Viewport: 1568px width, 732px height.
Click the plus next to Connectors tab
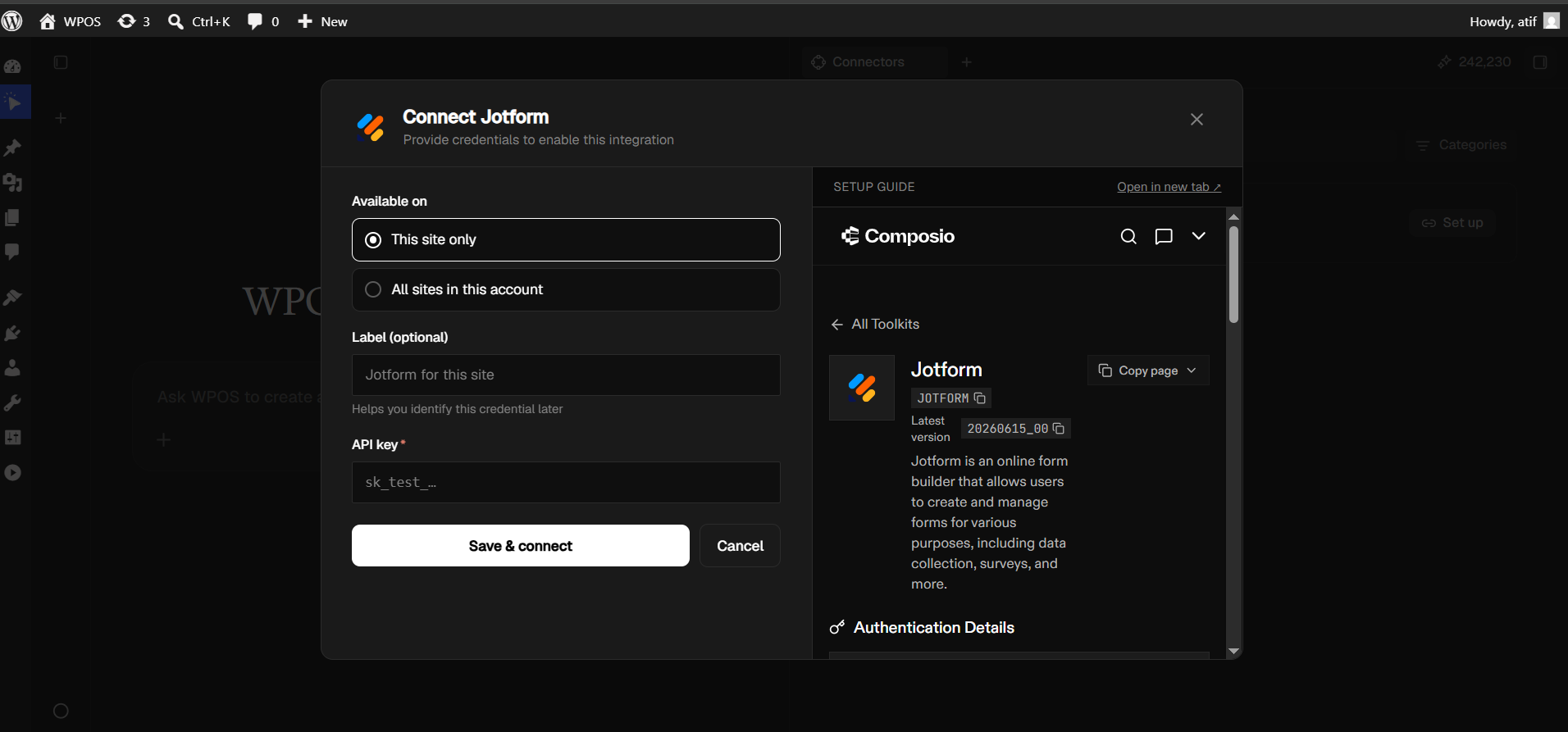tap(967, 62)
